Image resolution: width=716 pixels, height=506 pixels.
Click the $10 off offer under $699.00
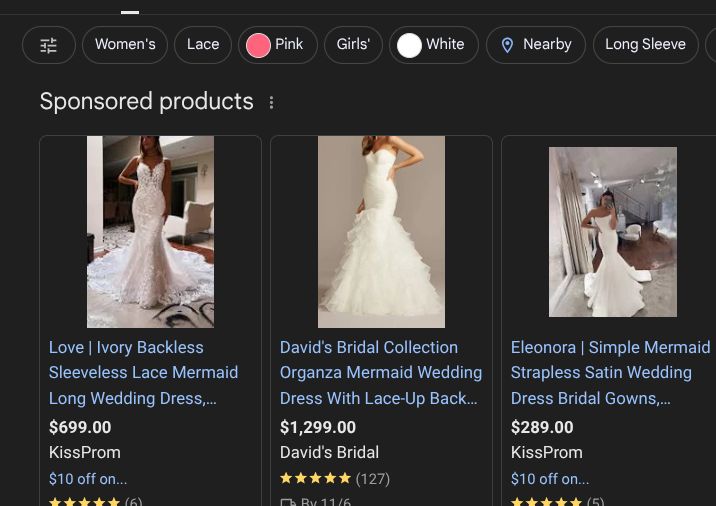click(88, 479)
